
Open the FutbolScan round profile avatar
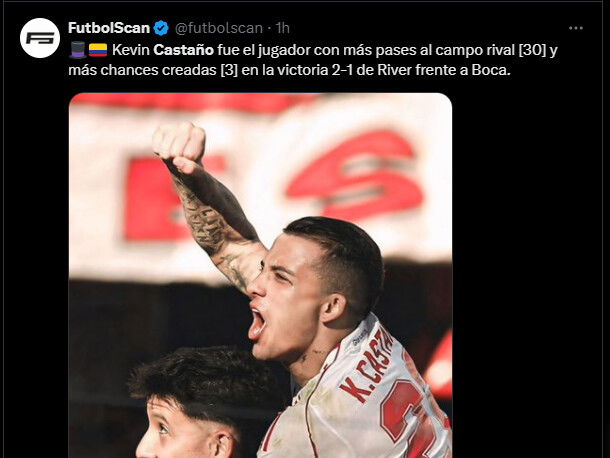click(x=40, y=38)
